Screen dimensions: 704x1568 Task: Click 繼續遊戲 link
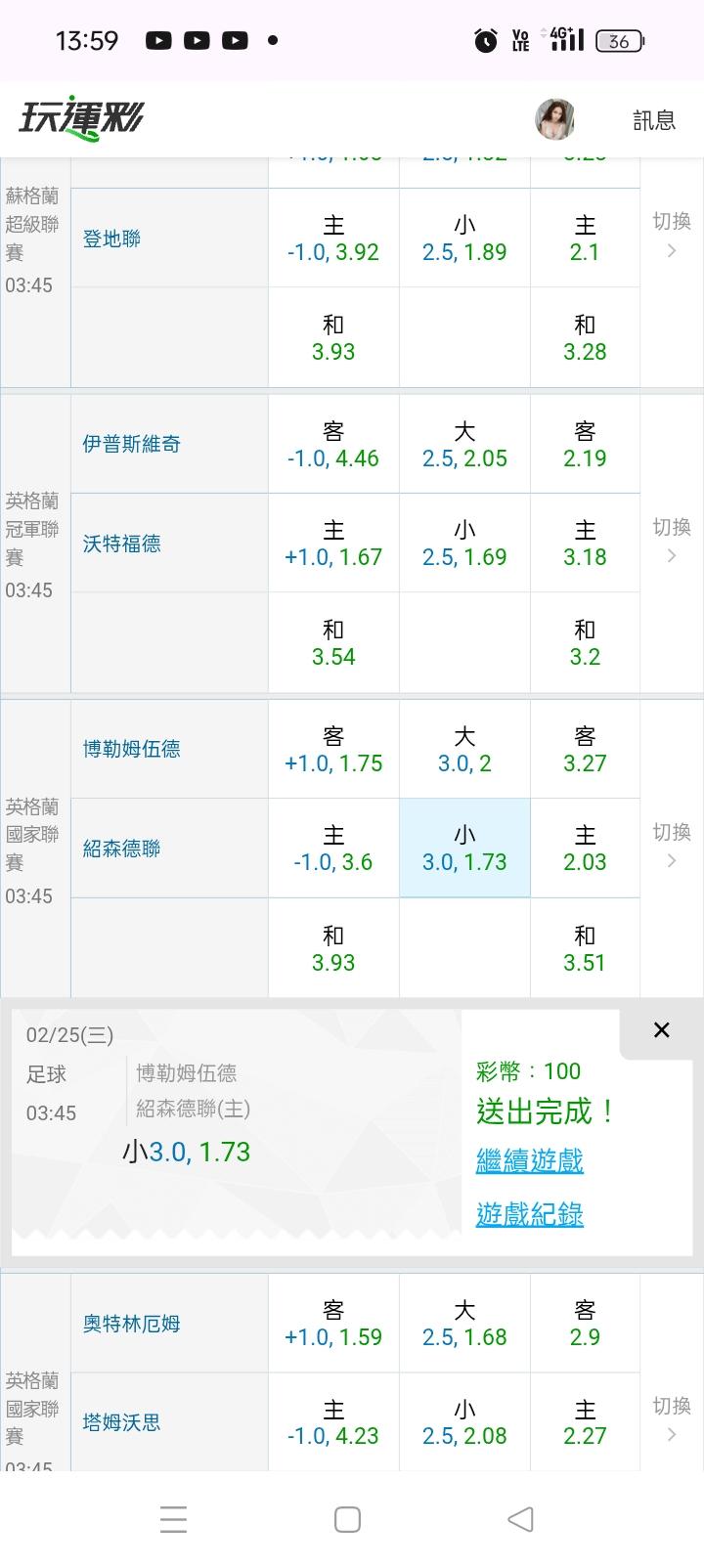tap(529, 1160)
